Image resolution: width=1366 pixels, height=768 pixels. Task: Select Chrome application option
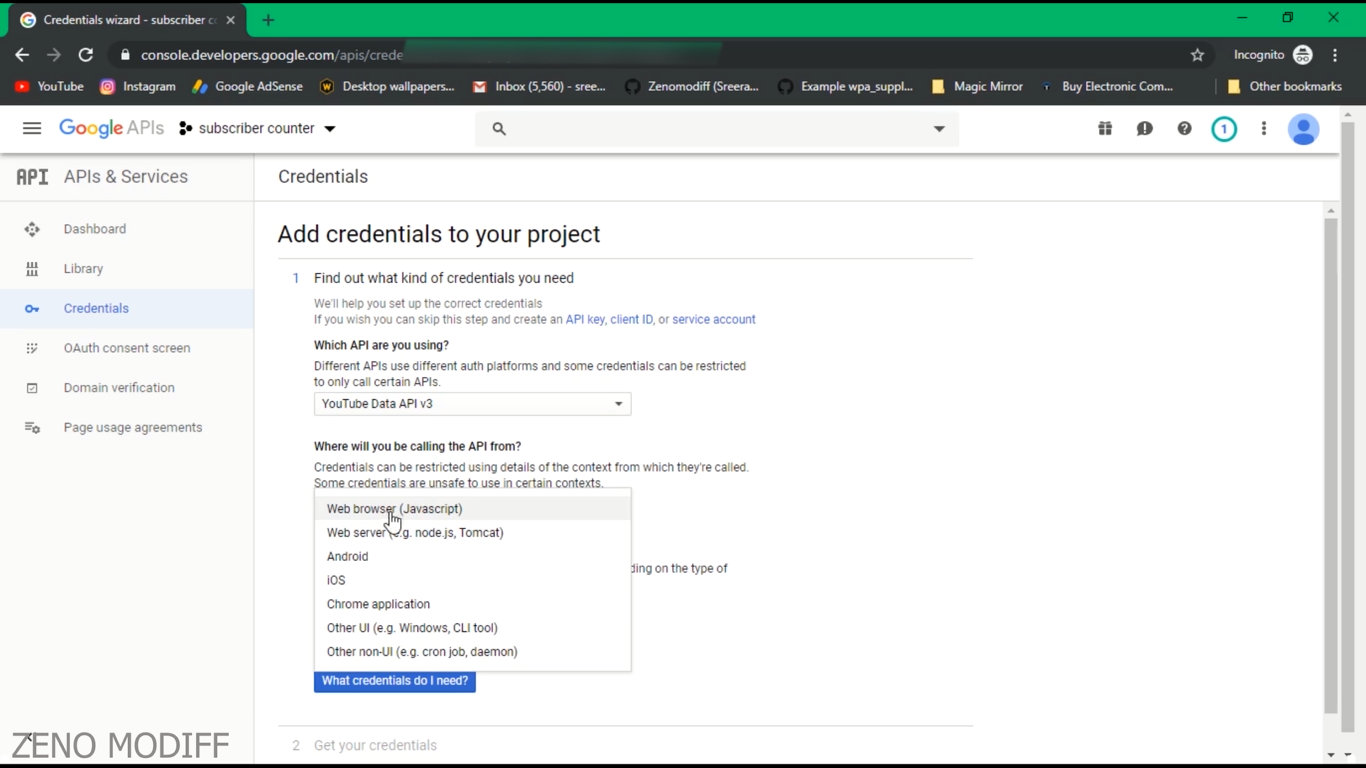pyautogui.click(x=472, y=604)
